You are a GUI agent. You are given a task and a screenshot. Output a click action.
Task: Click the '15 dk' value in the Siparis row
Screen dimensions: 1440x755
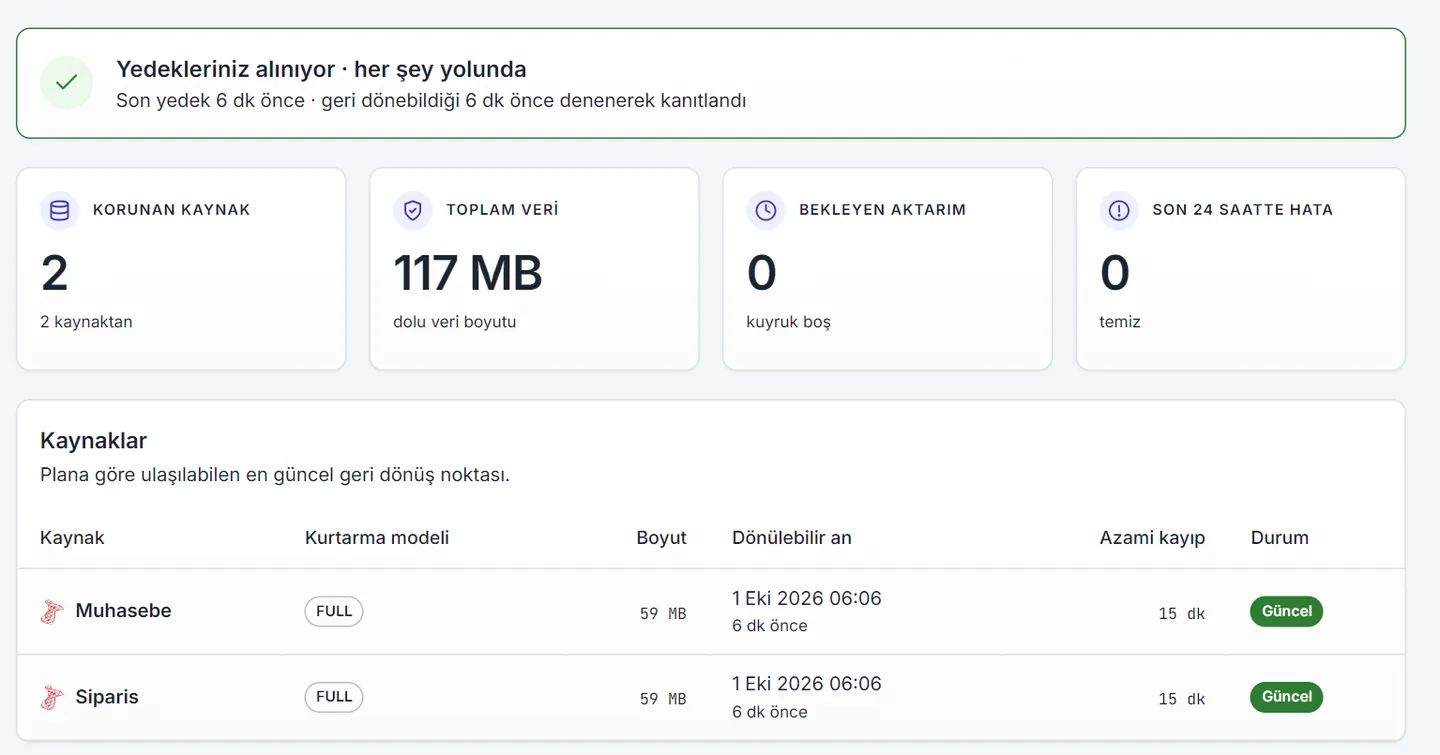click(x=1182, y=700)
